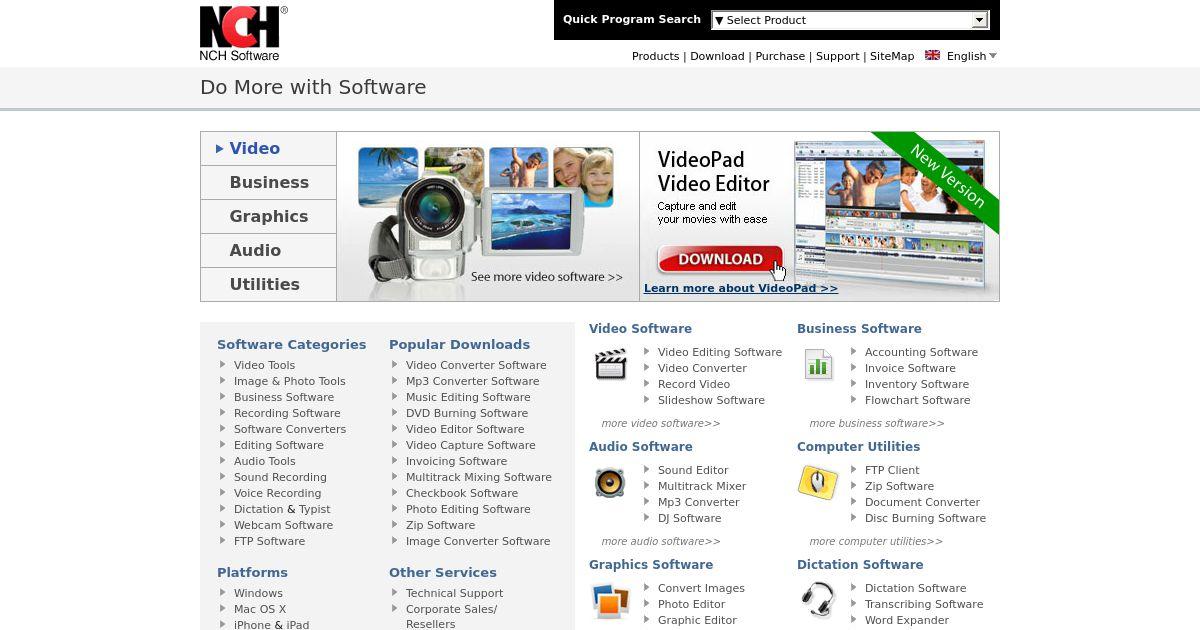Click more video software link
Screen dimensions: 1200x630
click(661, 423)
